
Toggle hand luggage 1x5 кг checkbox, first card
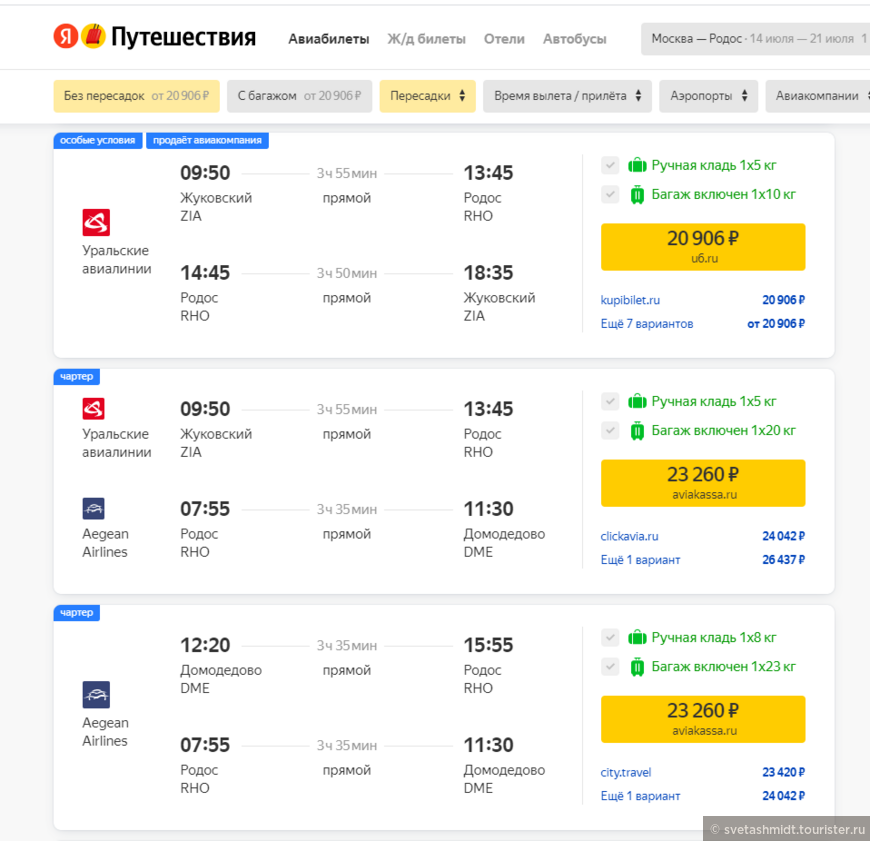point(610,165)
